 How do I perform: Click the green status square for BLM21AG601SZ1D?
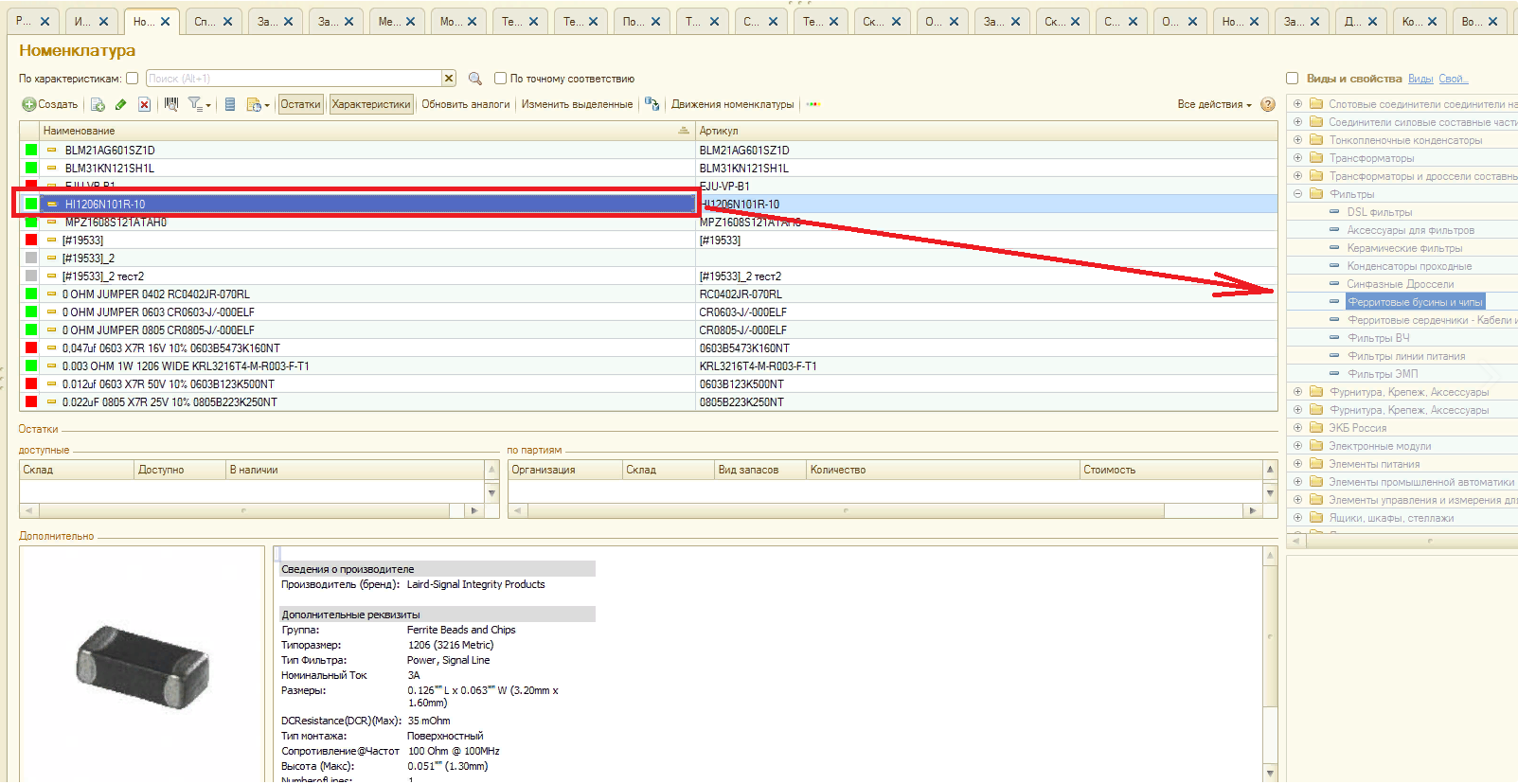pyautogui.click(x=31, y=150)
